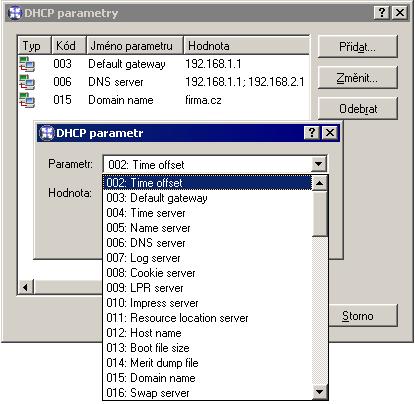Choose 011: Resource location server
Screen dimensions: 415x404
point(207,318)
